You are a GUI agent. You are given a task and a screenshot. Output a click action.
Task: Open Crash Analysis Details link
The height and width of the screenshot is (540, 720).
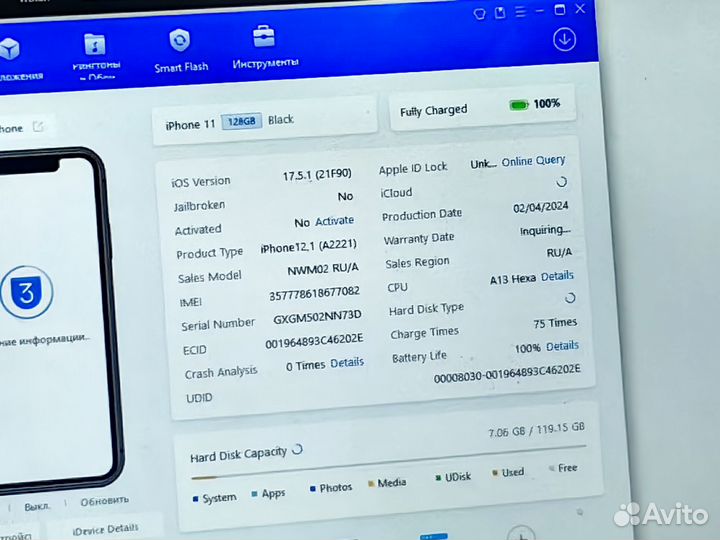[347, 363]
